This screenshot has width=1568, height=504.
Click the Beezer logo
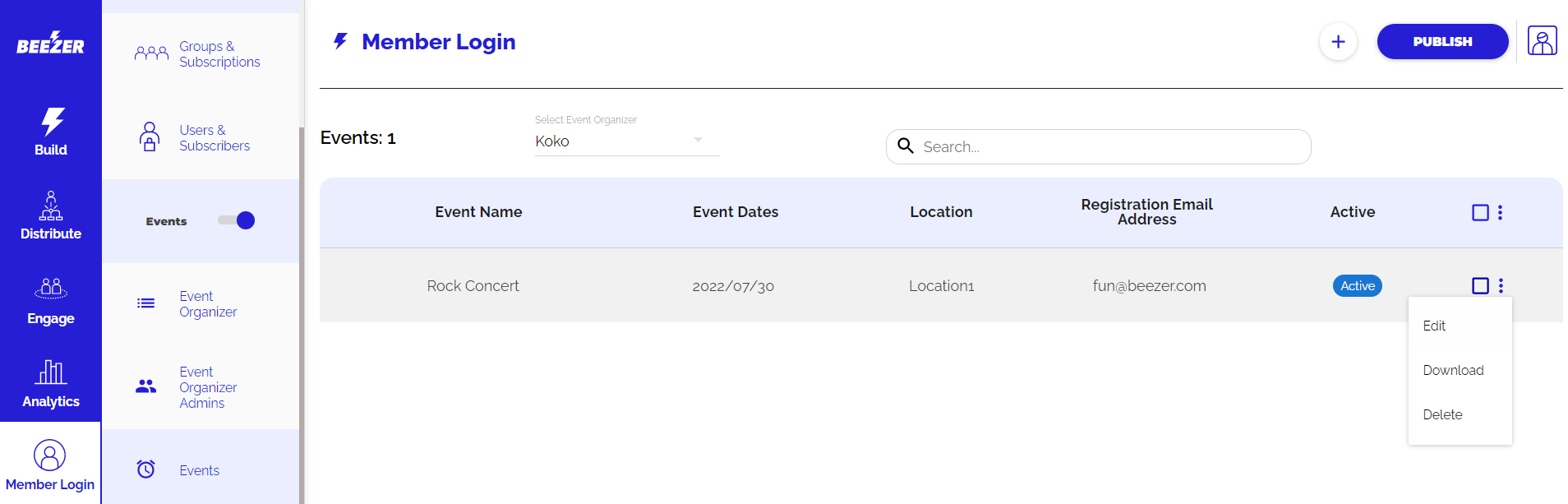(50, 44)
